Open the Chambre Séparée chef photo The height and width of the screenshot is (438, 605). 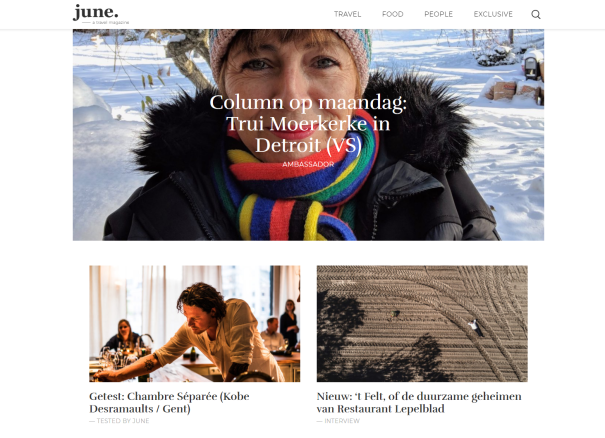coord(194,324)
